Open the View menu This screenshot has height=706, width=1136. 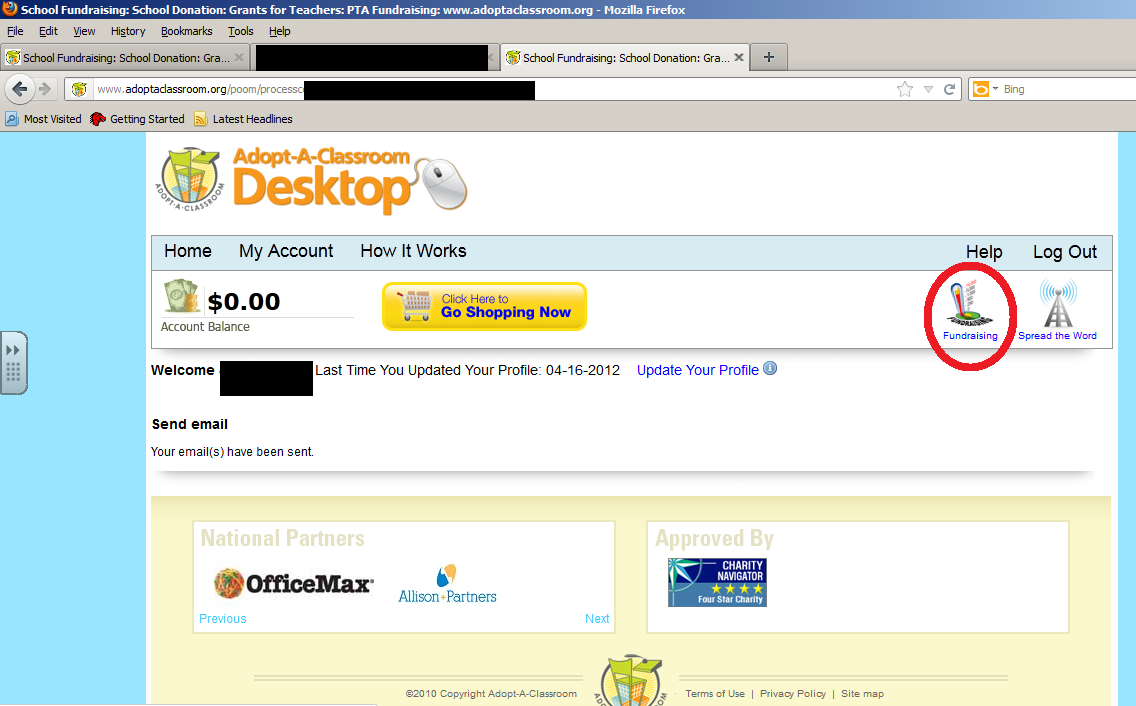(x=84, y=31)
